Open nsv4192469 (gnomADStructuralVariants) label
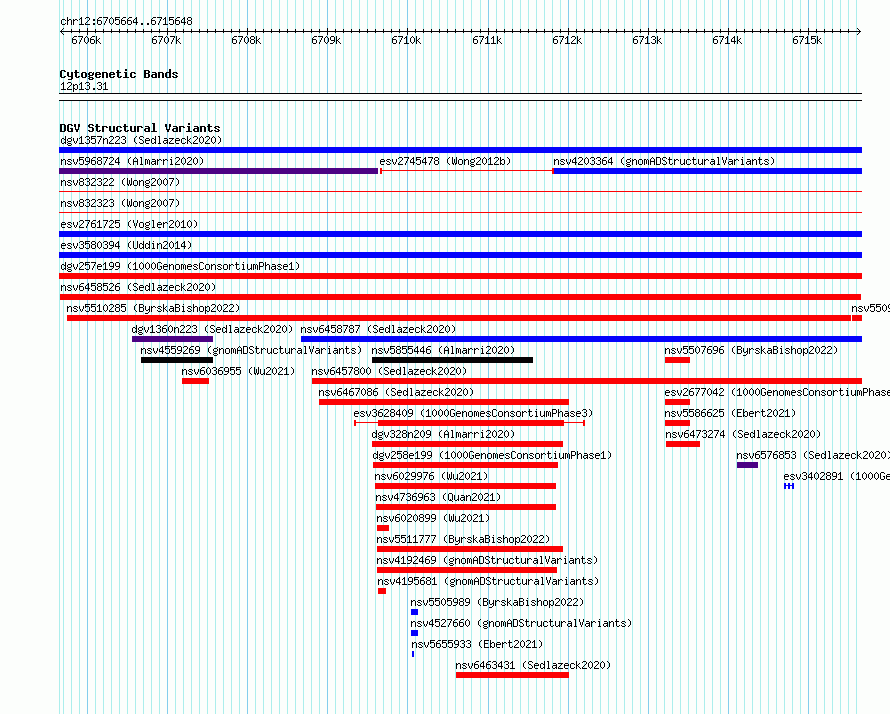 [487, 560]
